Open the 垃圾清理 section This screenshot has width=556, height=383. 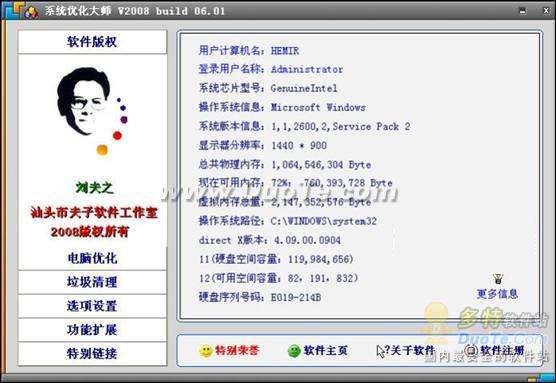(x=92, y=282)
